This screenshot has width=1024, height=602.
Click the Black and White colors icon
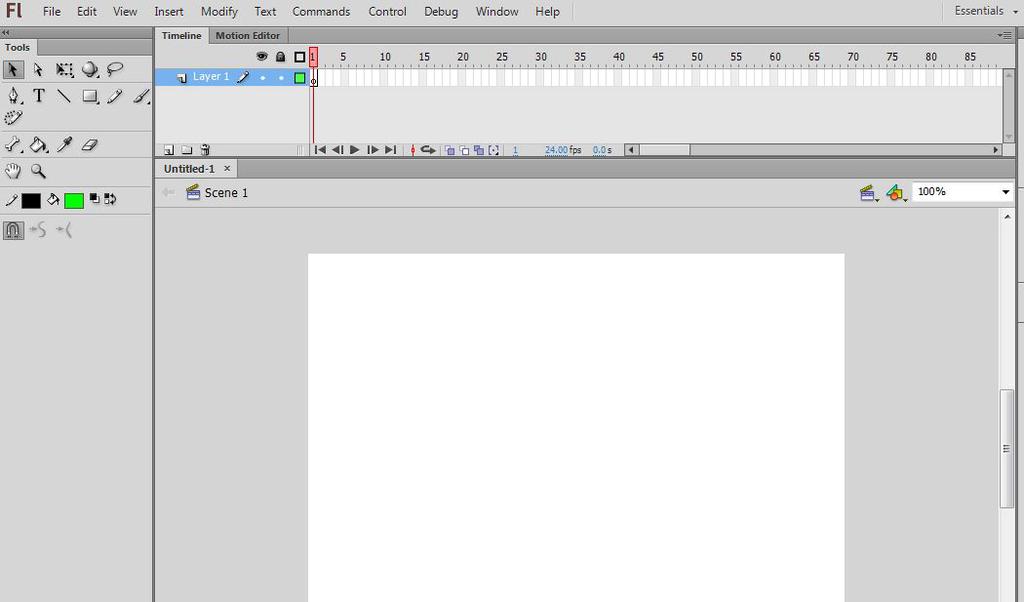click(95, 198)
